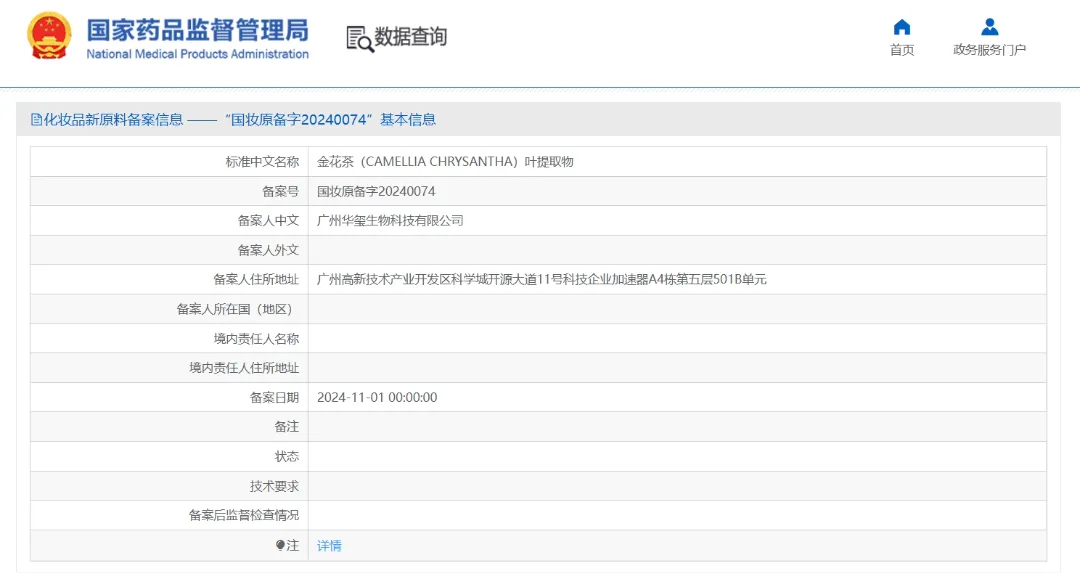Screen dimensions: 1080x586
Task: Click the 备案人住所地址 label
Action: (256, 280)
